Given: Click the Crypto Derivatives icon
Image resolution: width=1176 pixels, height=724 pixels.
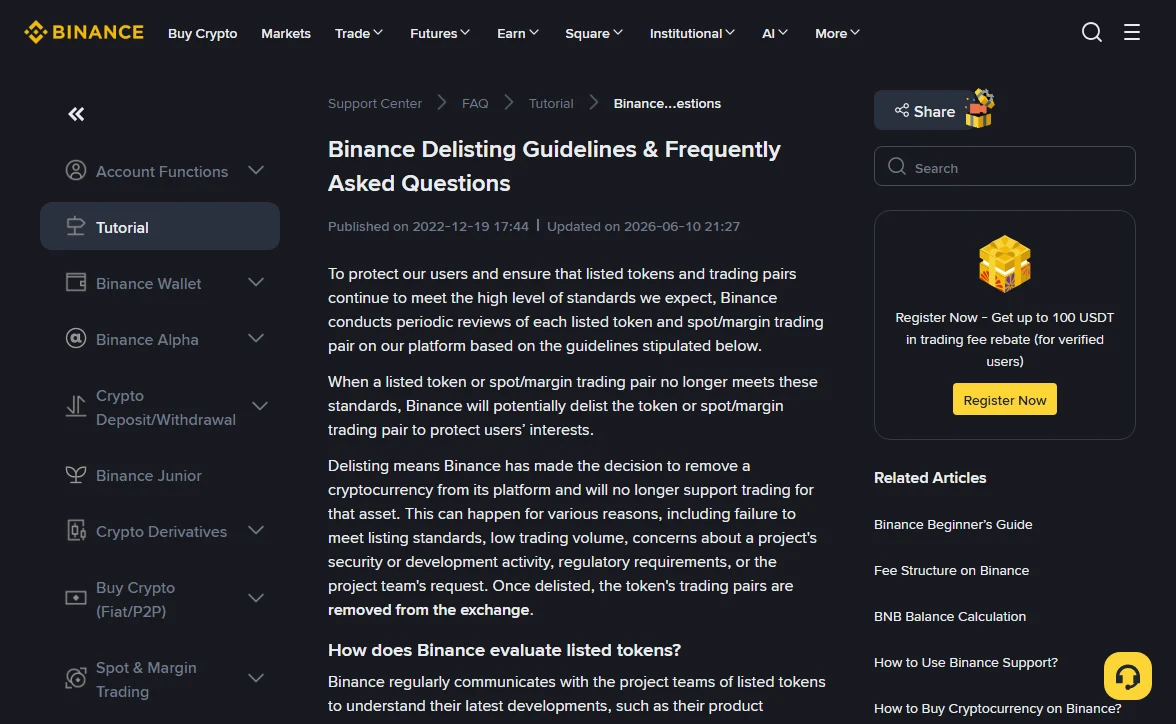Looking at the screenshot, I should pos(76,530).
